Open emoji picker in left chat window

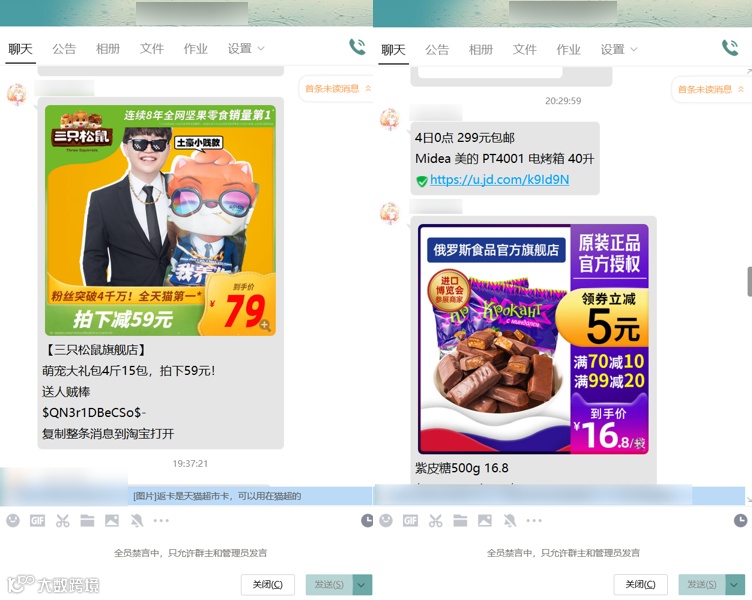13,520
